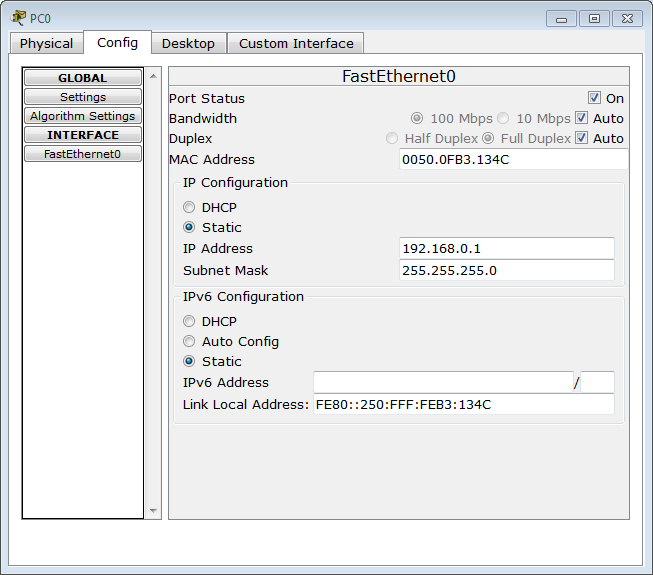This screenshot has height=575, width=653.
Task: Click the sidebar scroll up arrow
Action: point(153,76)
